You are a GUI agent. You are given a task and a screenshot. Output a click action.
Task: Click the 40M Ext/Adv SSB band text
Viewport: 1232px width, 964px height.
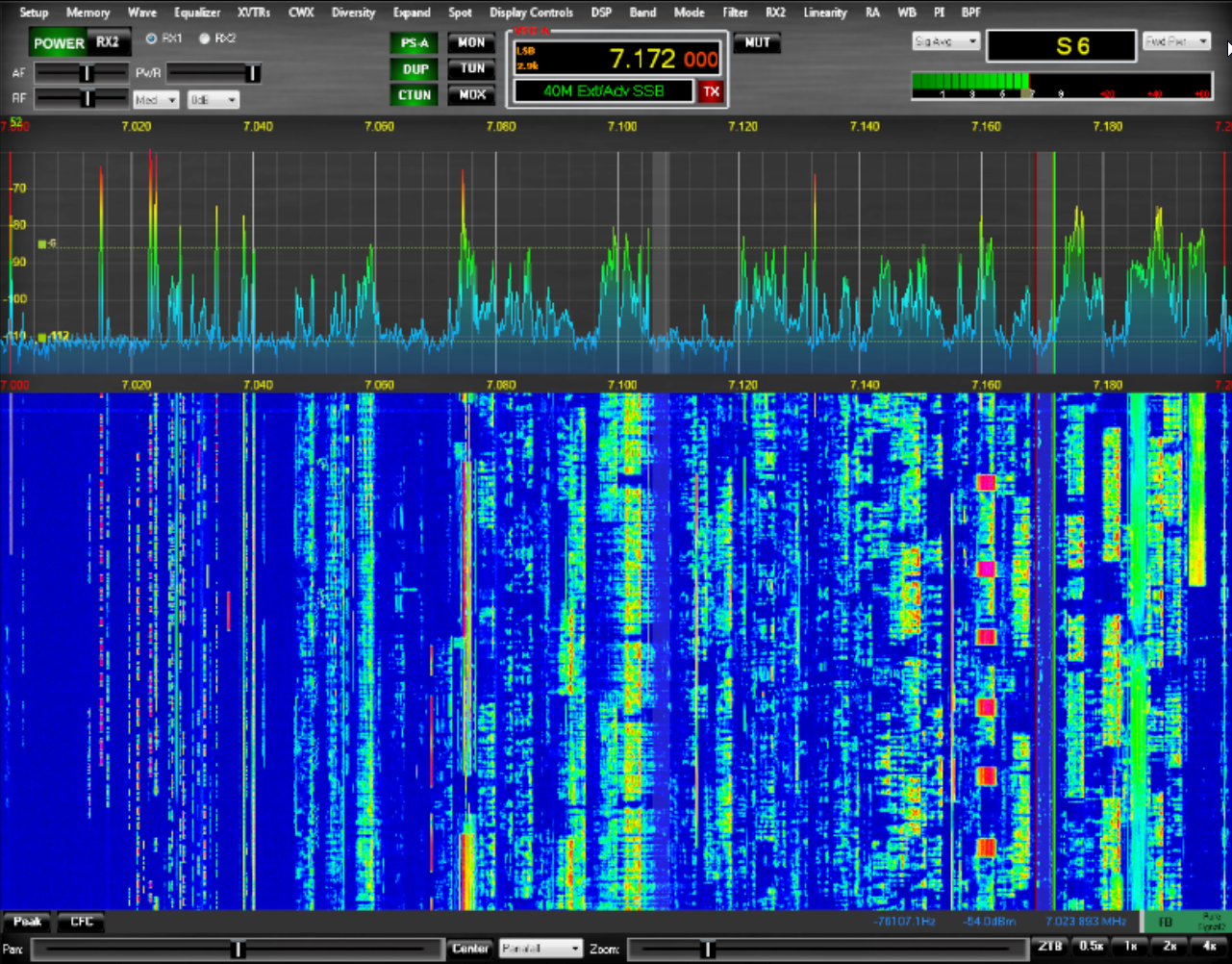(x=604, y=91)
